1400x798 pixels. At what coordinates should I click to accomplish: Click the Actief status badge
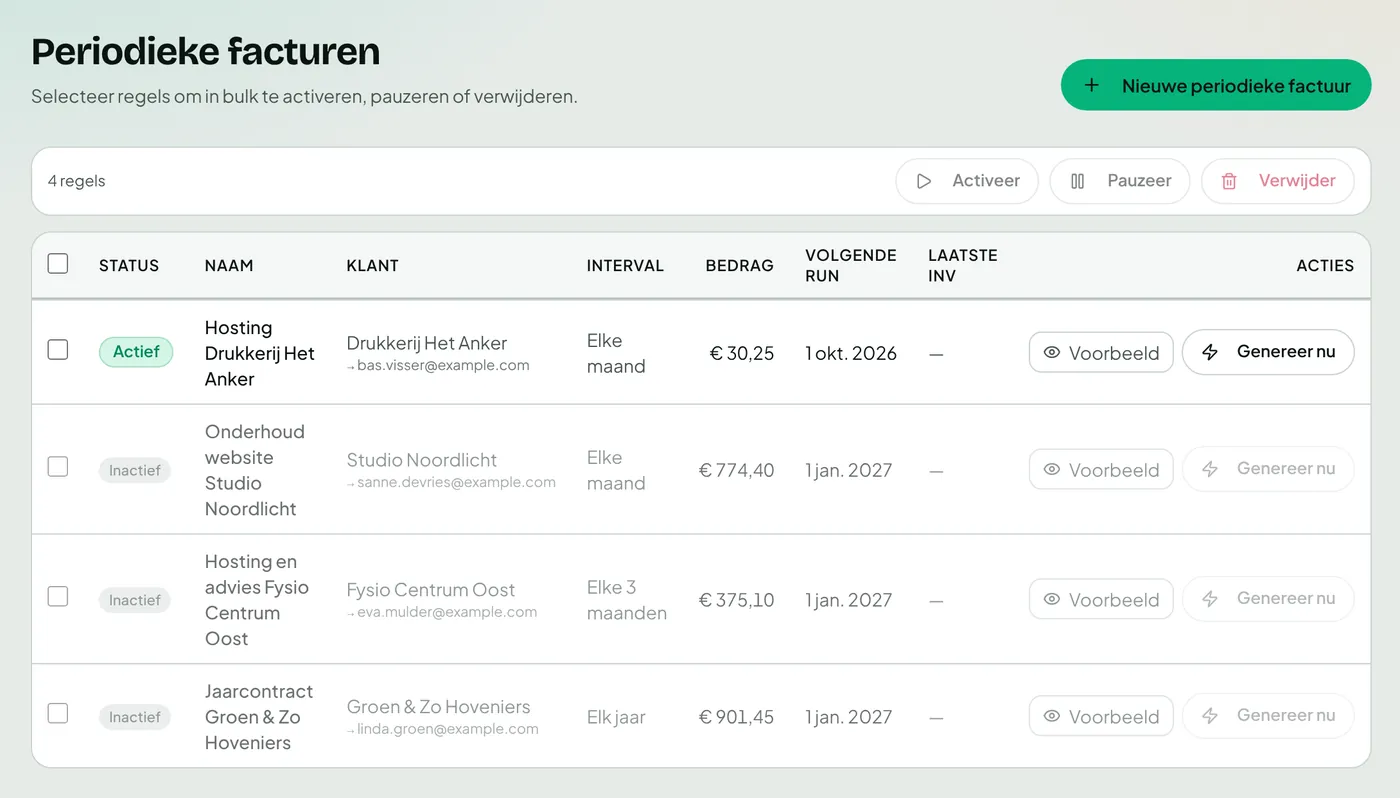tap(136, 352)
